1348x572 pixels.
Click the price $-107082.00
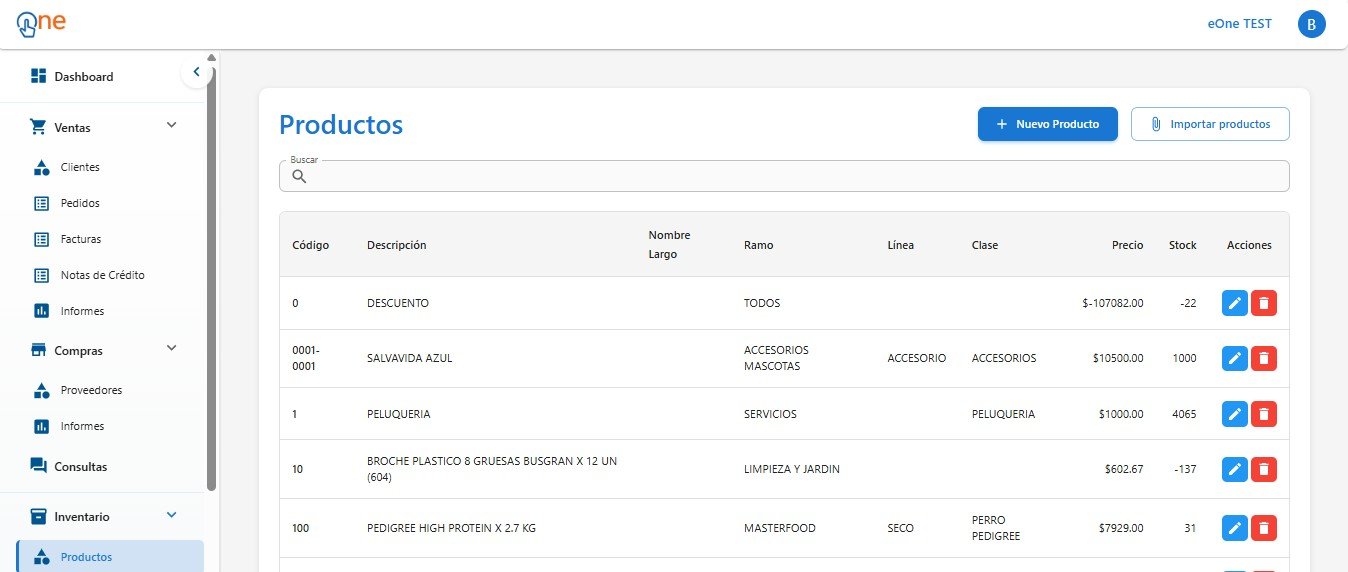click(x=1112, y=303)
